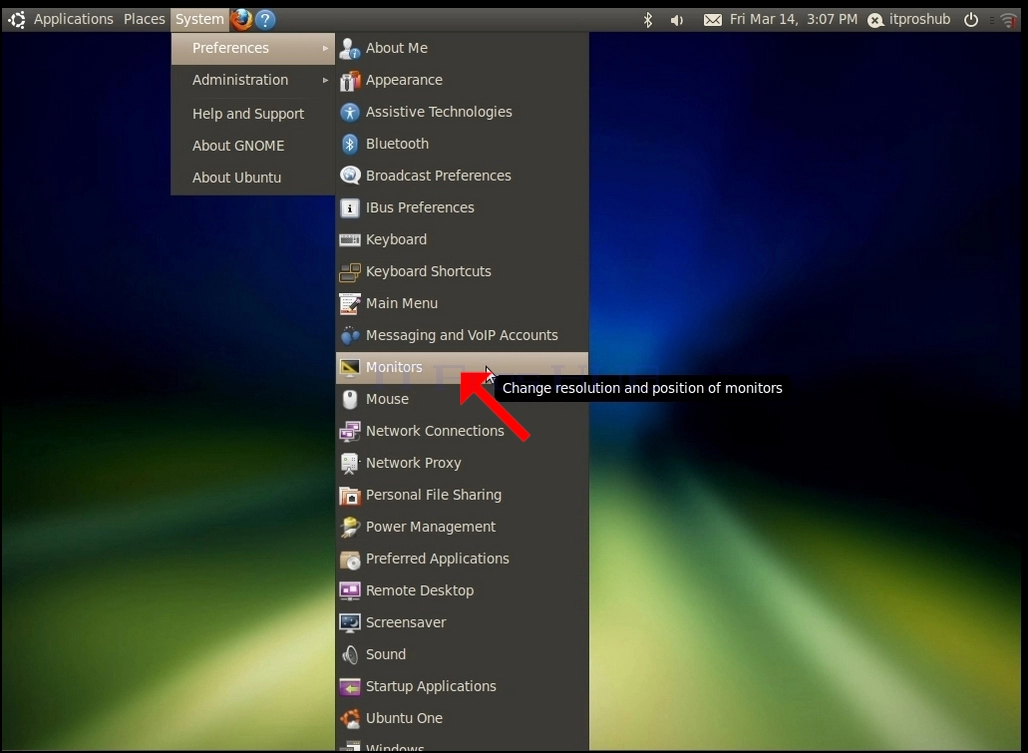Click the Main Menu editor icon

[349, 303]
